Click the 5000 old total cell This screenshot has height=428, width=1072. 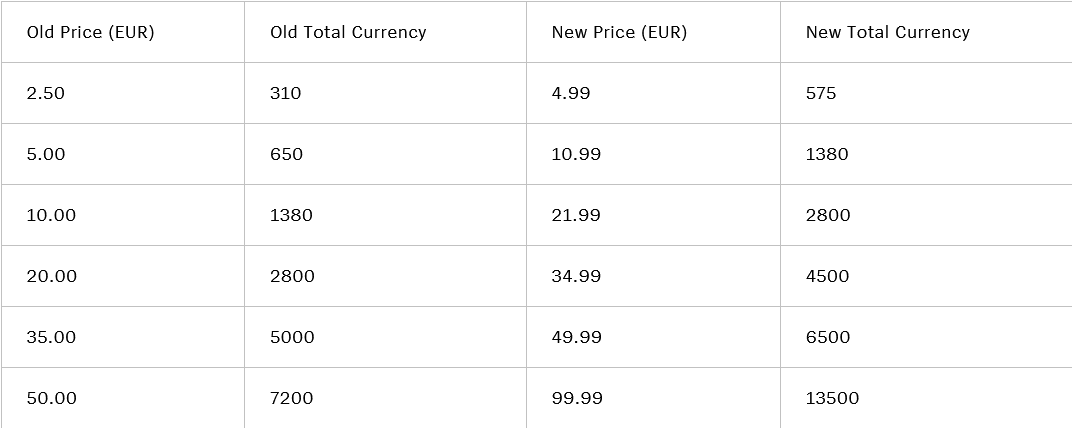click(x=292, y=337)
